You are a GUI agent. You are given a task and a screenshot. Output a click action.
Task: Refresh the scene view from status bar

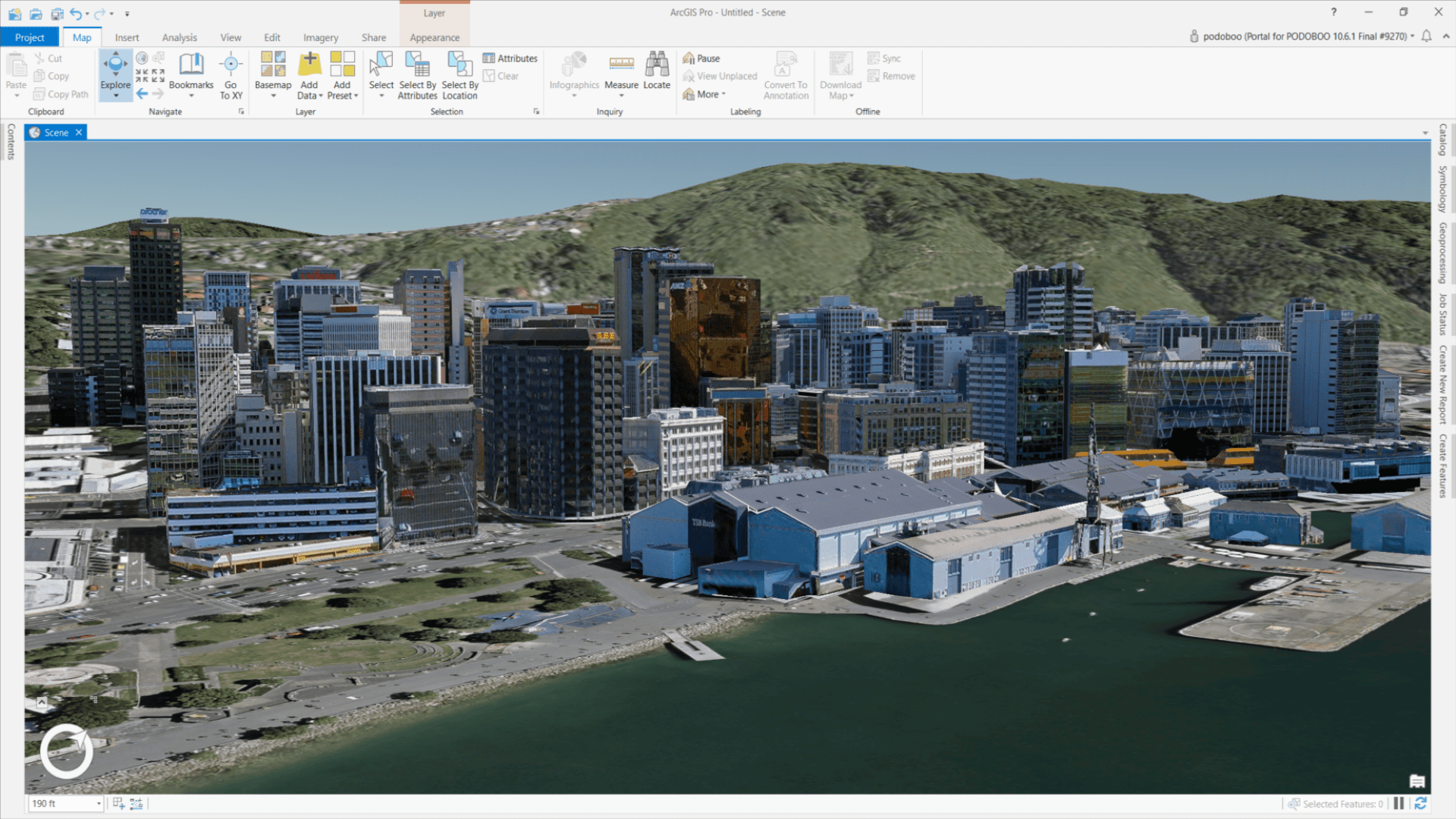(1421, 803)
